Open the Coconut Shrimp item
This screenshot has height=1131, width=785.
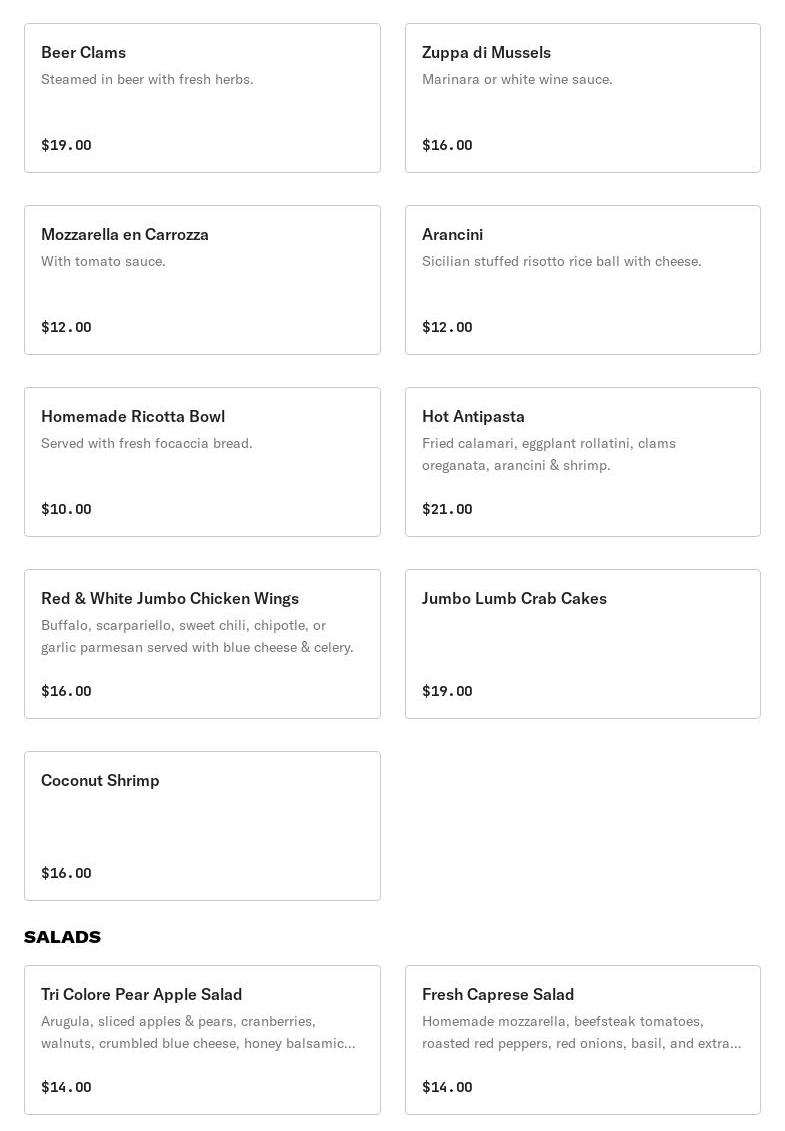pyautogui.click(x=202, y=826)
